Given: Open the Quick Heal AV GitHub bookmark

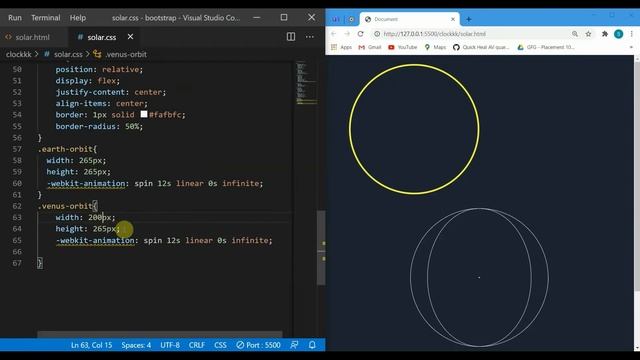Looking at the screenshot, I should click(x=481, y=47).
